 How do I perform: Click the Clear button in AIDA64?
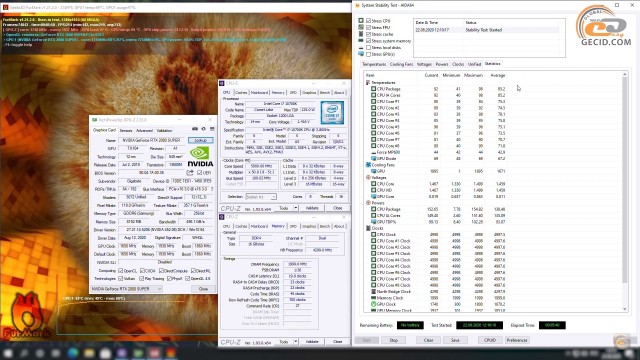[x=428, y=340]
